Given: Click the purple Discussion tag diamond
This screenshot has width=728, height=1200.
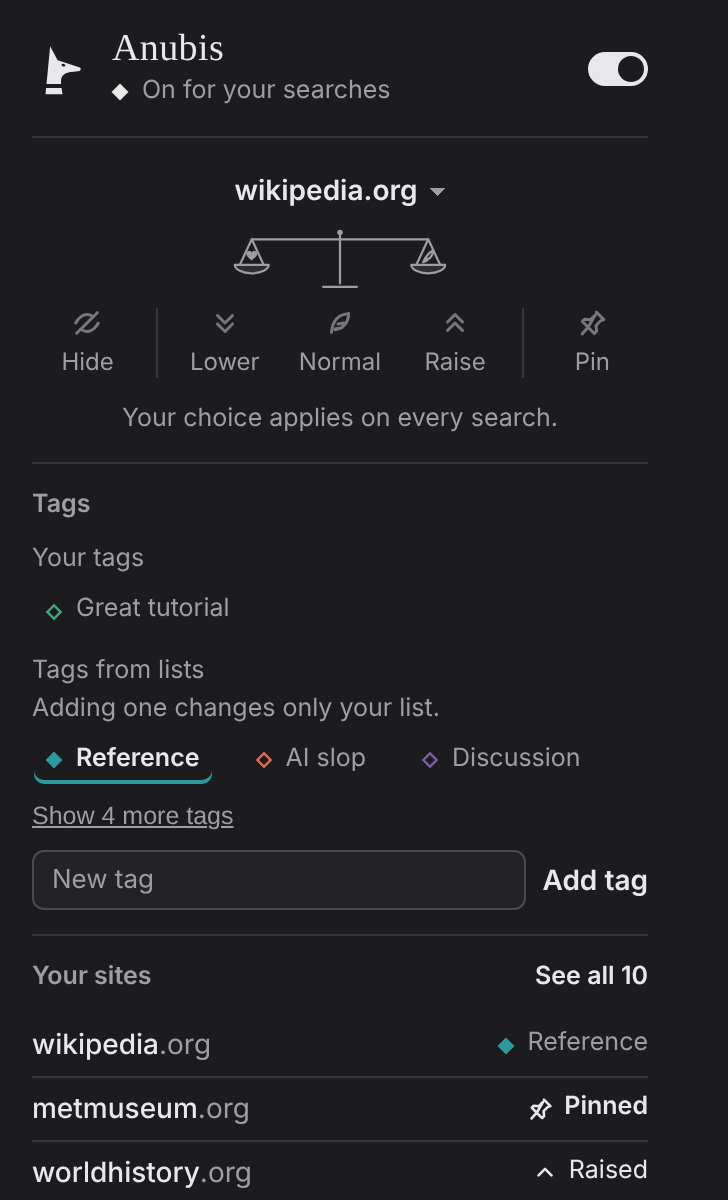Looking at the screenshot, I should 430,759.
